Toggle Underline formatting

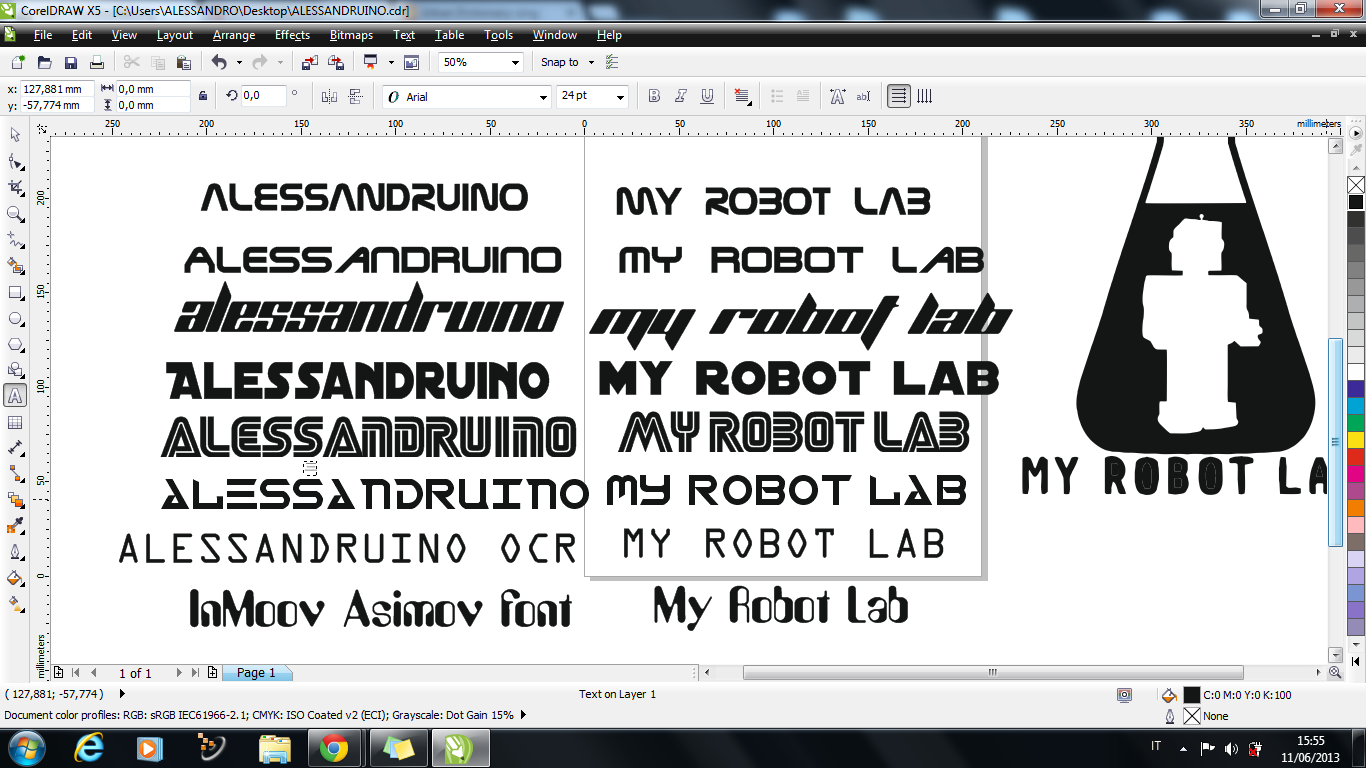(708, 96)
